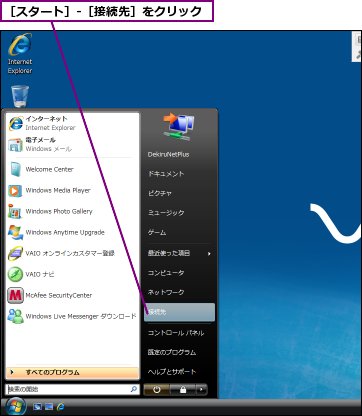Click Switch between windows quick launch icon

click(x=49, y=407)
